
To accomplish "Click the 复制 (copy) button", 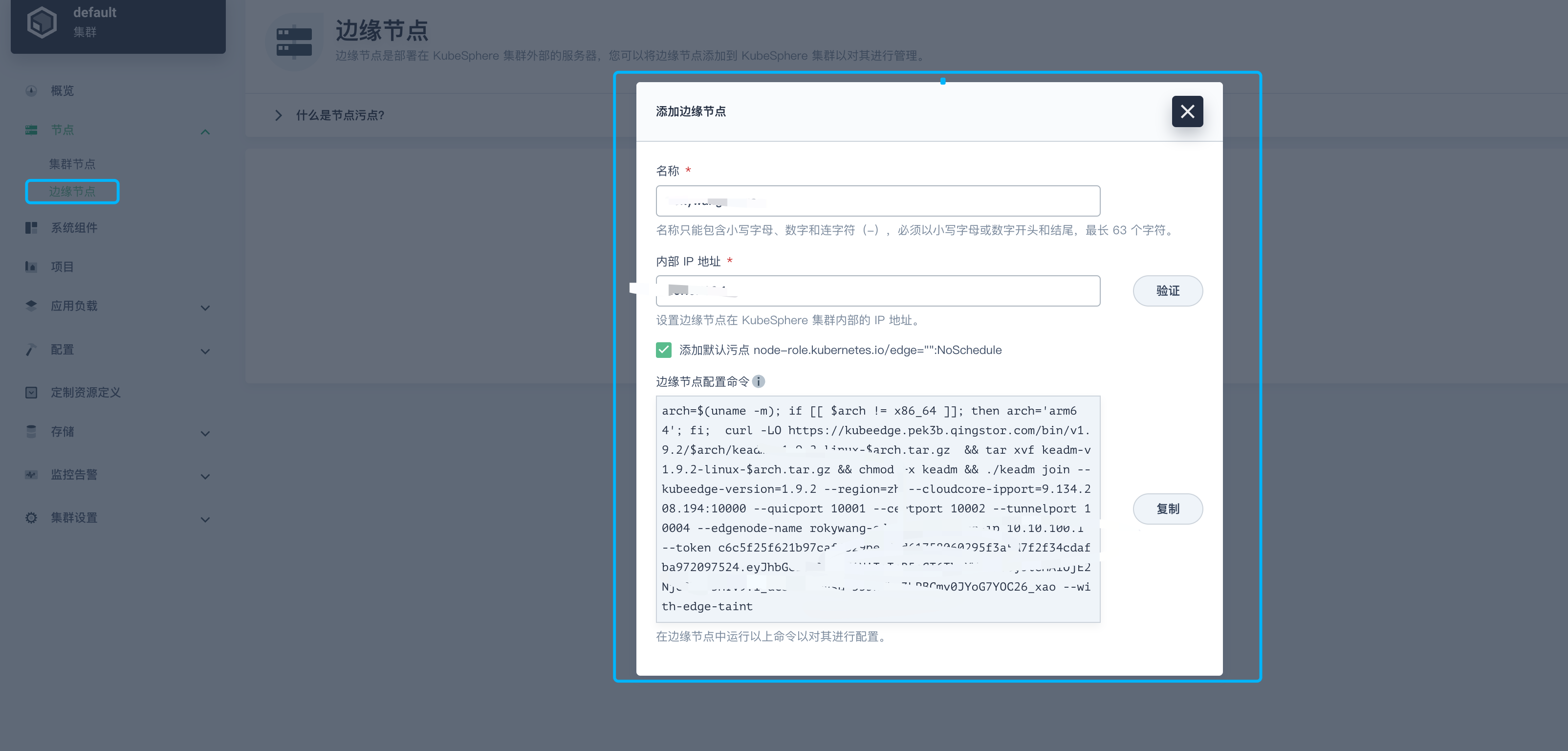I will pos(1167,509).
